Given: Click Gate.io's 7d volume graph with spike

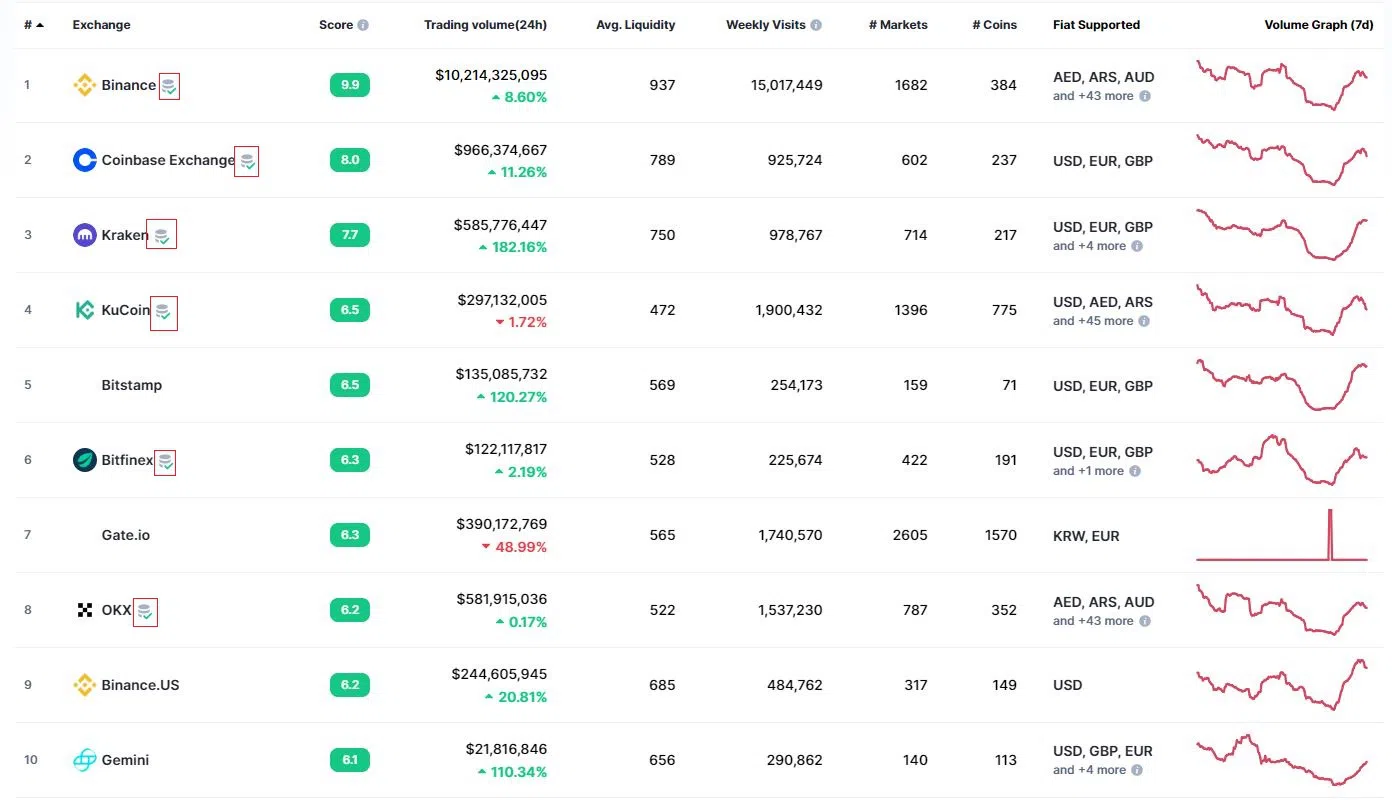Looking at the screenshot, I should coord(1282,535).
